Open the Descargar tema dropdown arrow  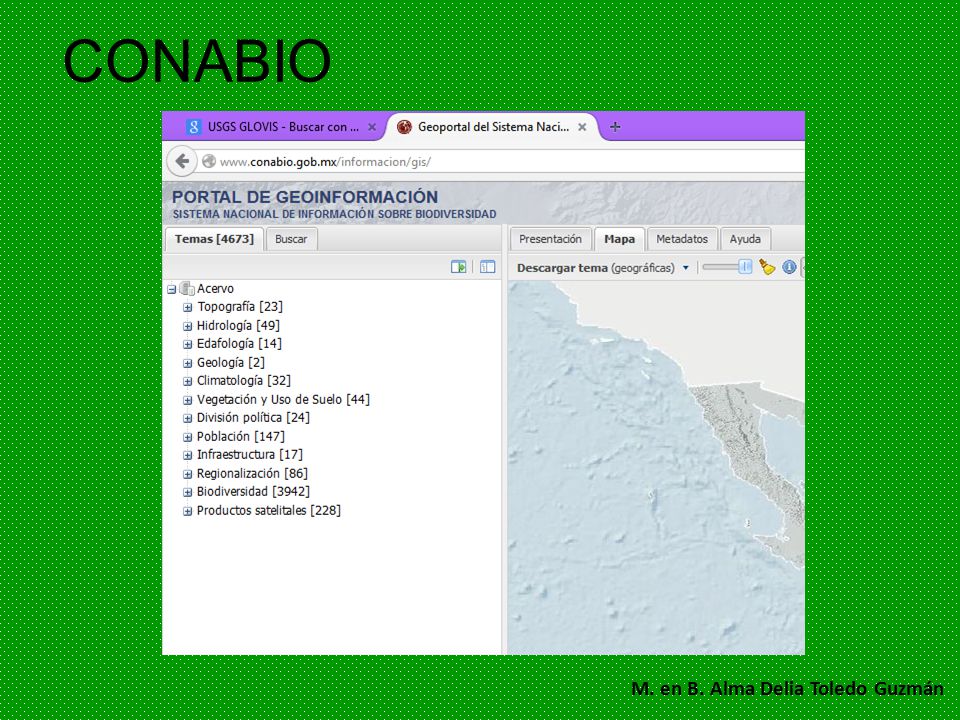[x=686, y=268]
